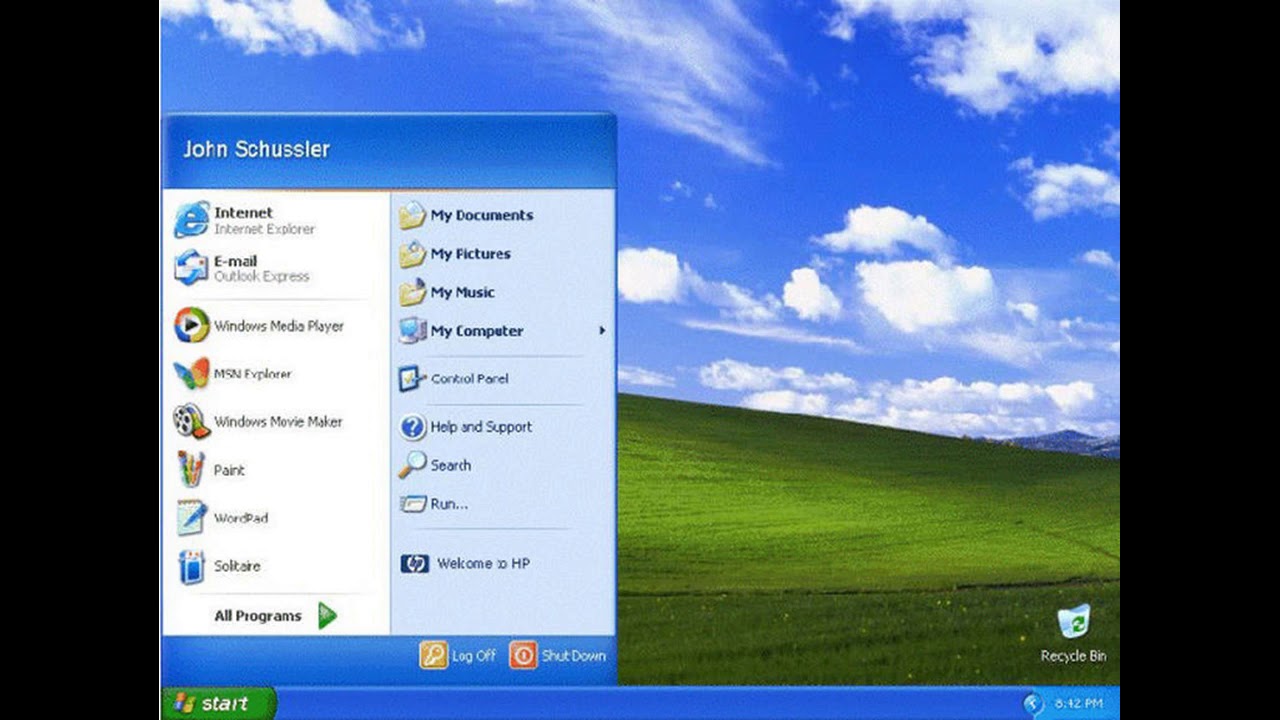Click the Windows Movie Maker film reel icon

click(191, 421)
